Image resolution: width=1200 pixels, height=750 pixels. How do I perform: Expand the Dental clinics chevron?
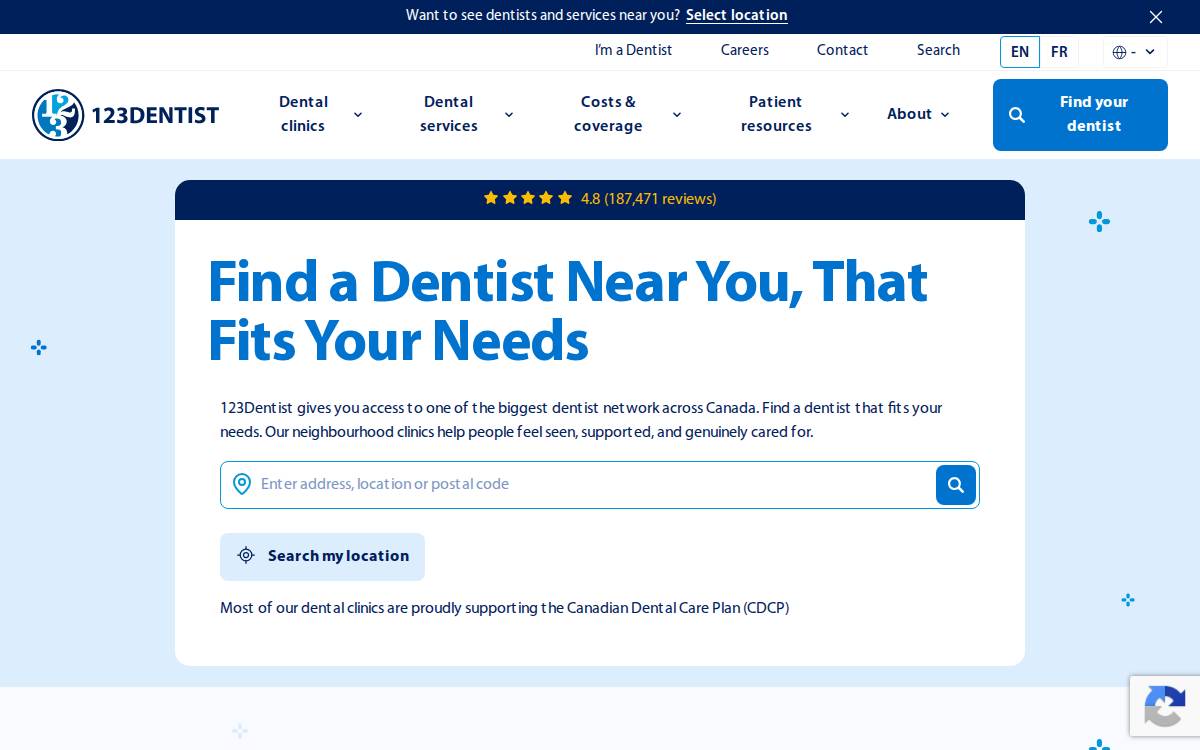358,115
